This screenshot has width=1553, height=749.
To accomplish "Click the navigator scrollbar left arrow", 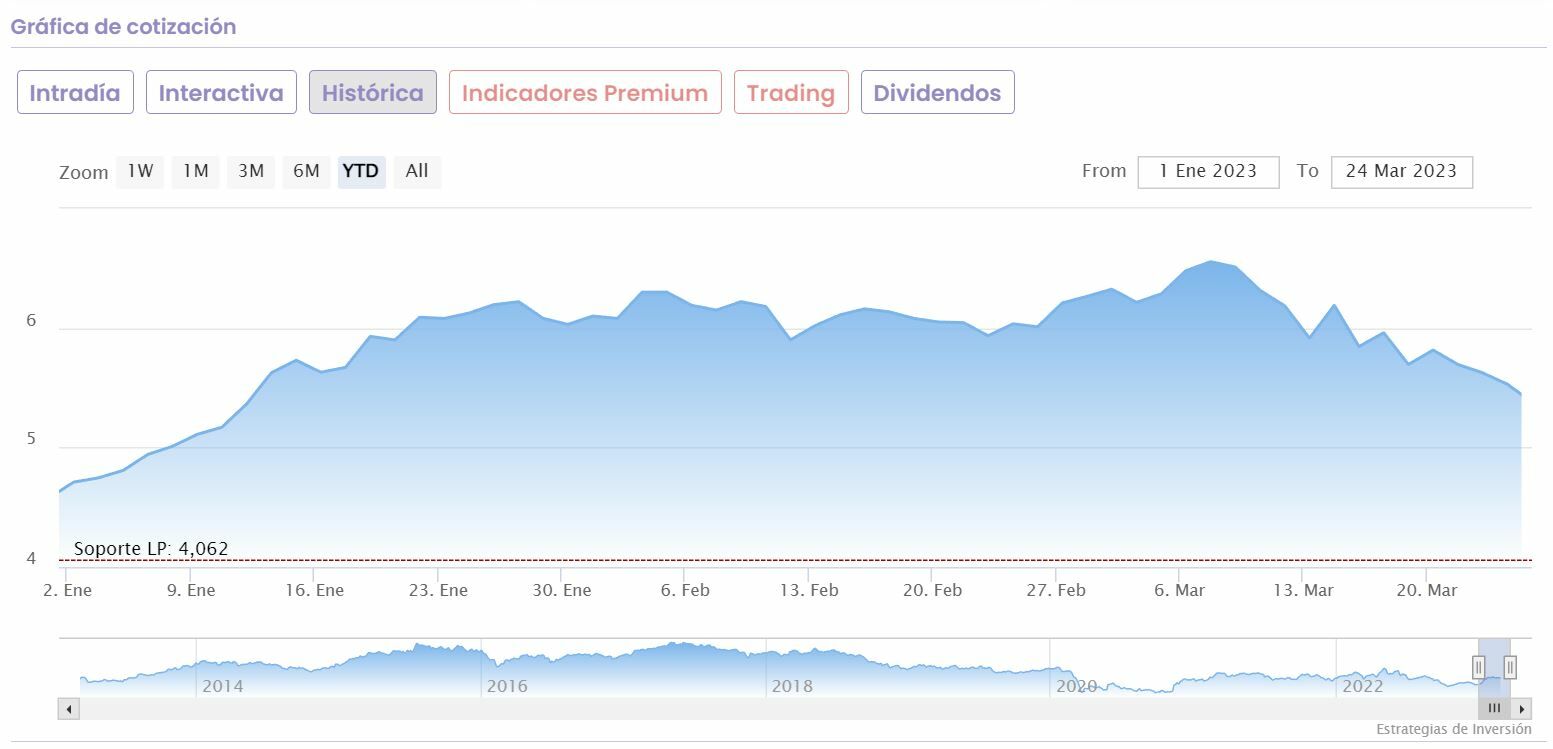I will pyautogui.click(x=69, y=709).
